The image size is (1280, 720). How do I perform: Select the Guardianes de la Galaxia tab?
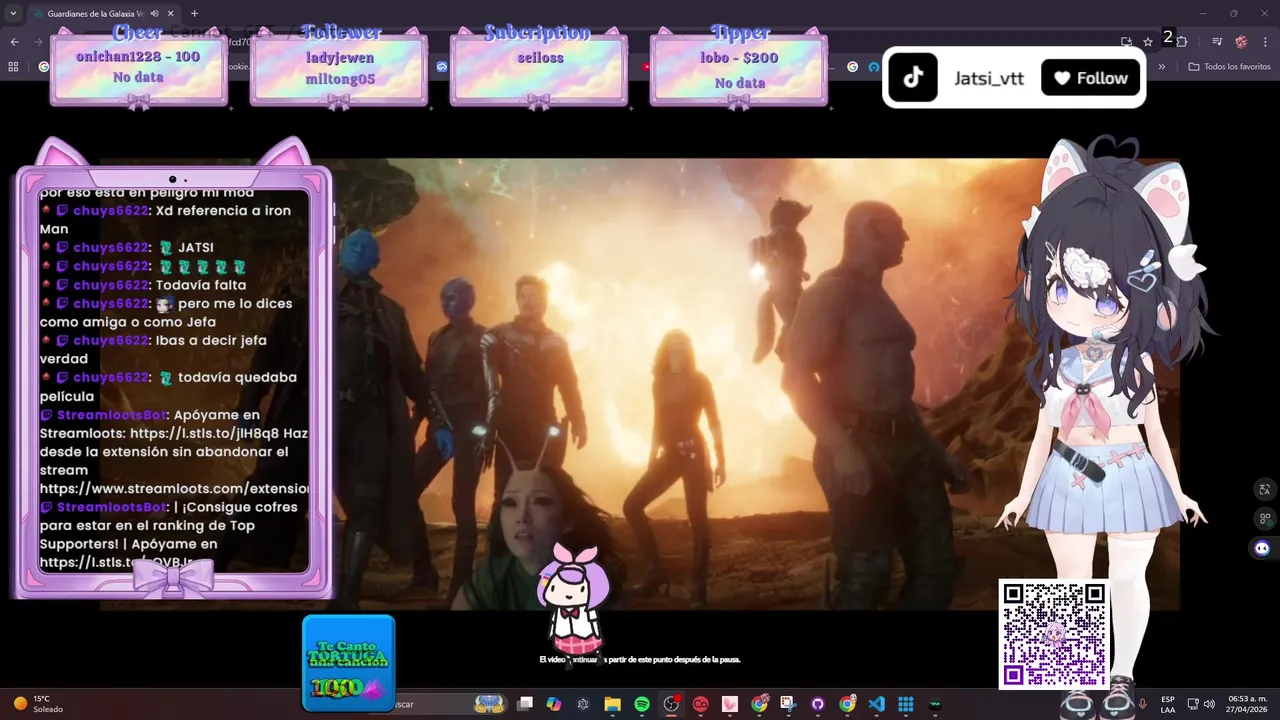pyautogui.click(x=102, y=14)
